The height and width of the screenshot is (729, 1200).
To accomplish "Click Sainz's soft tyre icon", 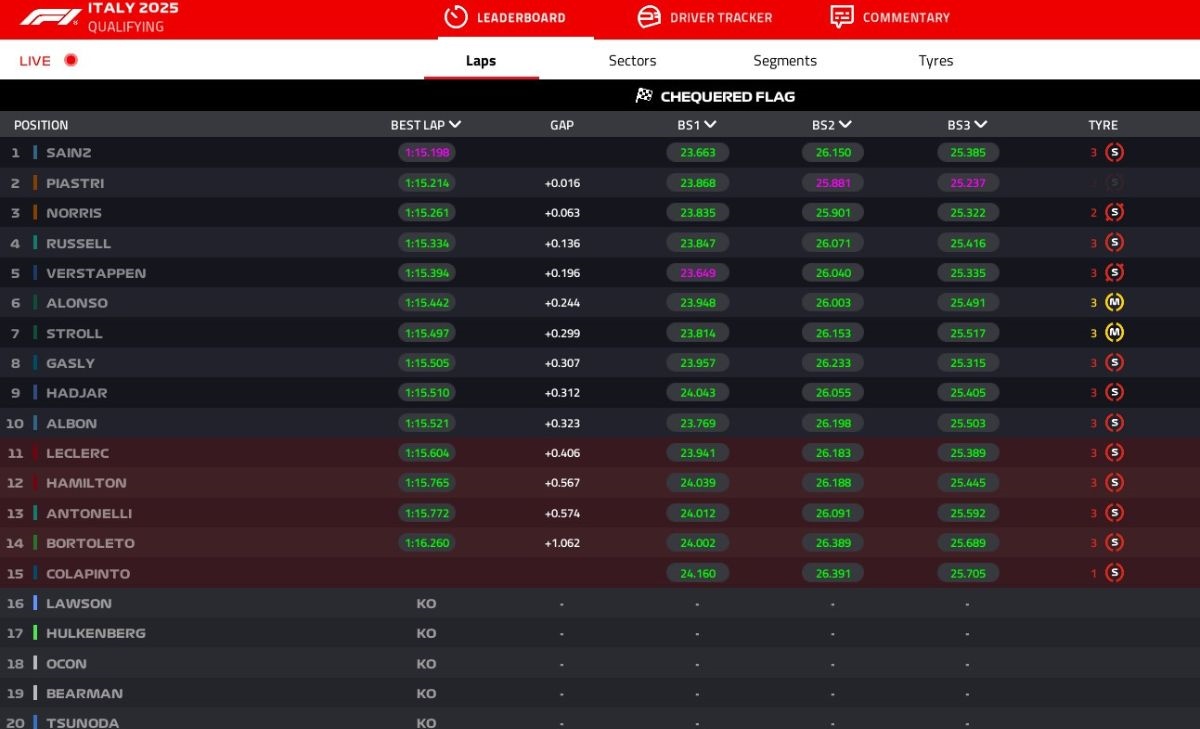I will (x=1115, y=153).
